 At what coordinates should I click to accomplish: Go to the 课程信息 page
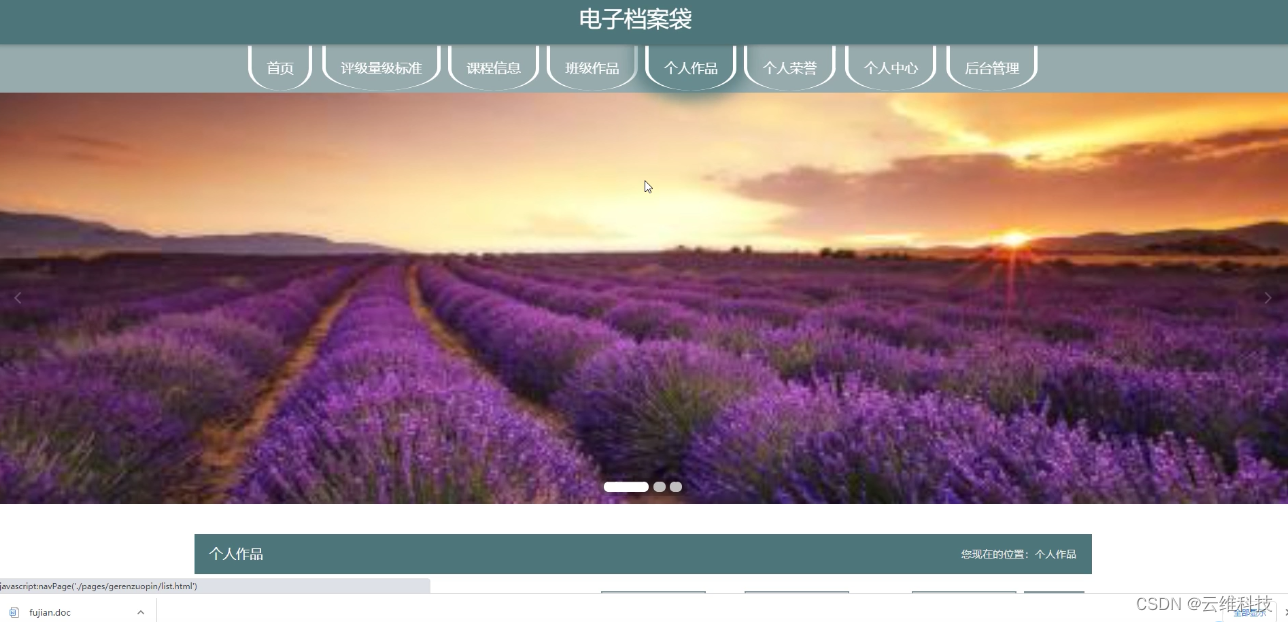494,68
